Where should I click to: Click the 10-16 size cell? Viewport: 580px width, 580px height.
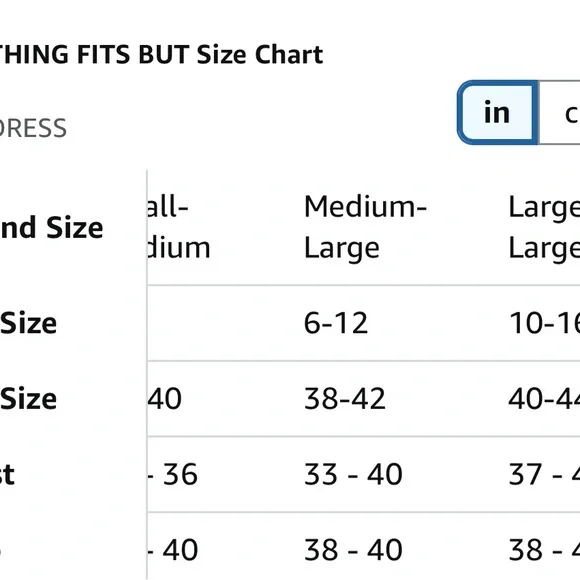pyautogui.click(x=544, y=323)
